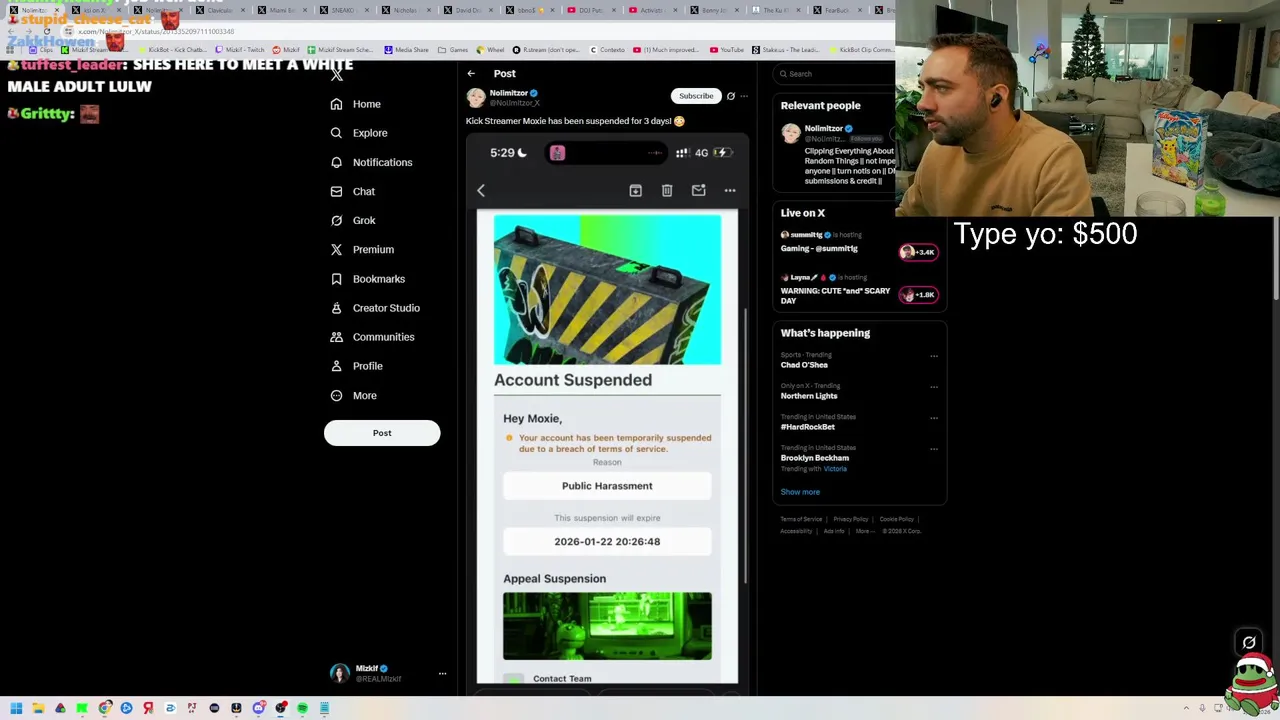Open Explore in X sidebar
Image resolution: width=1280 pixels, height=720 pixels.
pos(359,133)
